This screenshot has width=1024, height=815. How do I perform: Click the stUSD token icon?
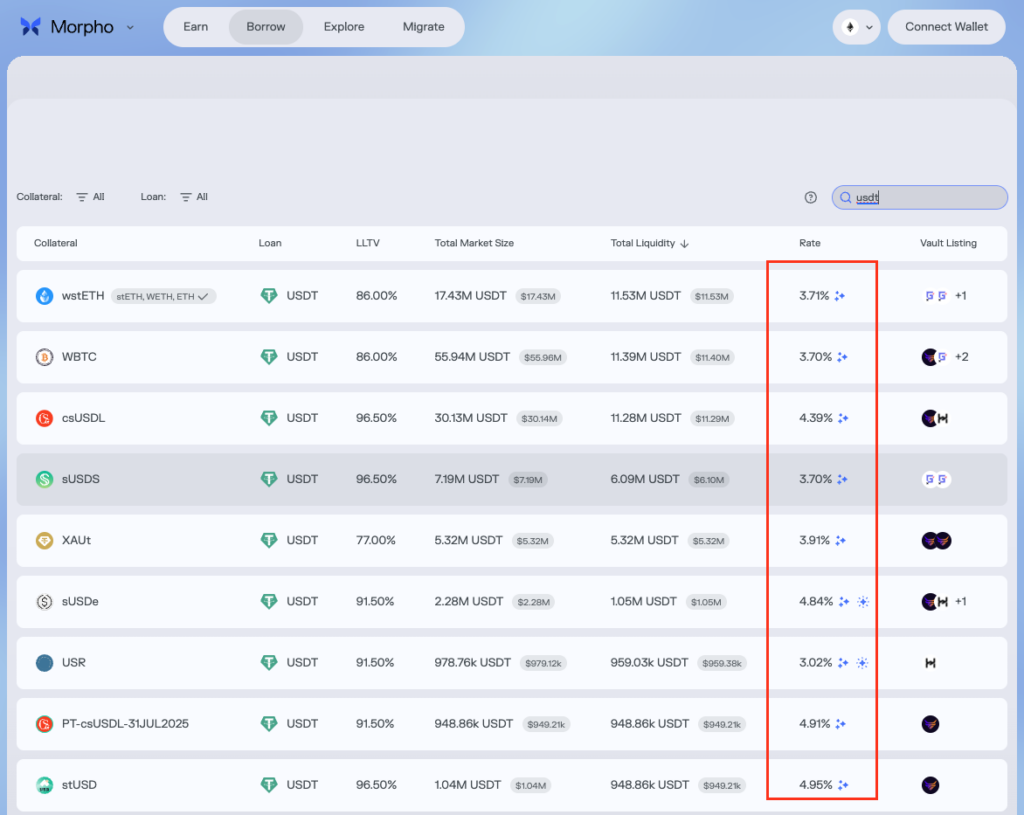pos(44,785)
